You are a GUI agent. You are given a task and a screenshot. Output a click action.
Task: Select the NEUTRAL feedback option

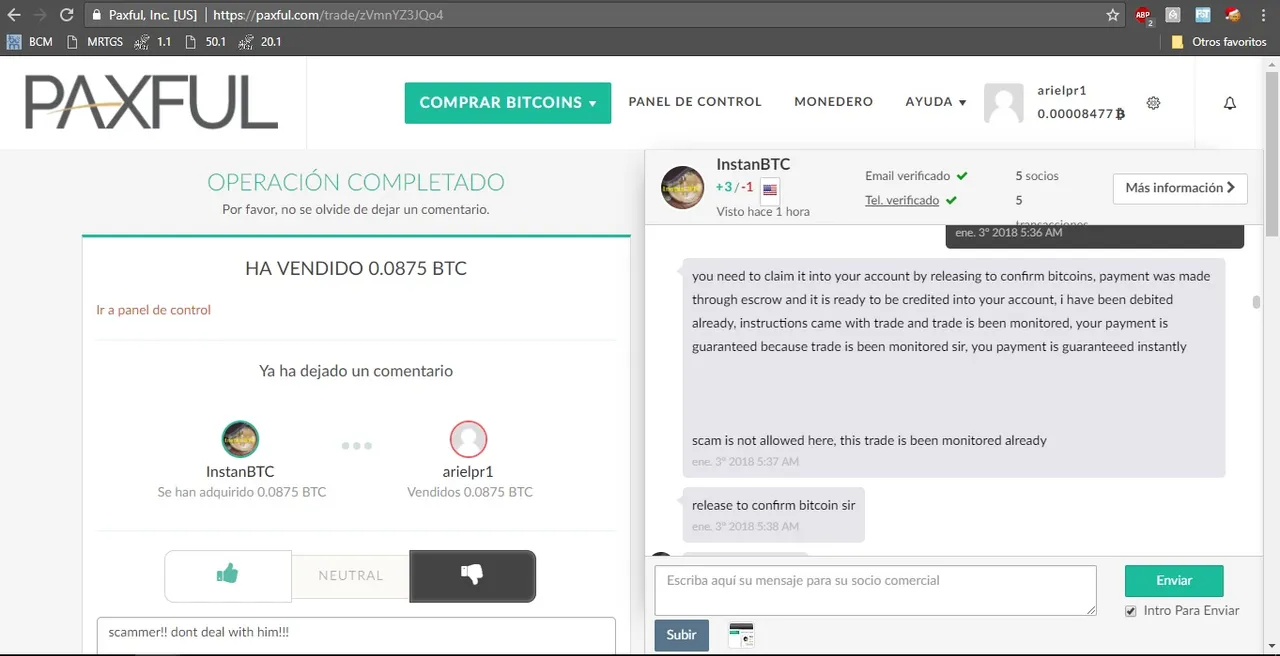click(x=351, y=576)
